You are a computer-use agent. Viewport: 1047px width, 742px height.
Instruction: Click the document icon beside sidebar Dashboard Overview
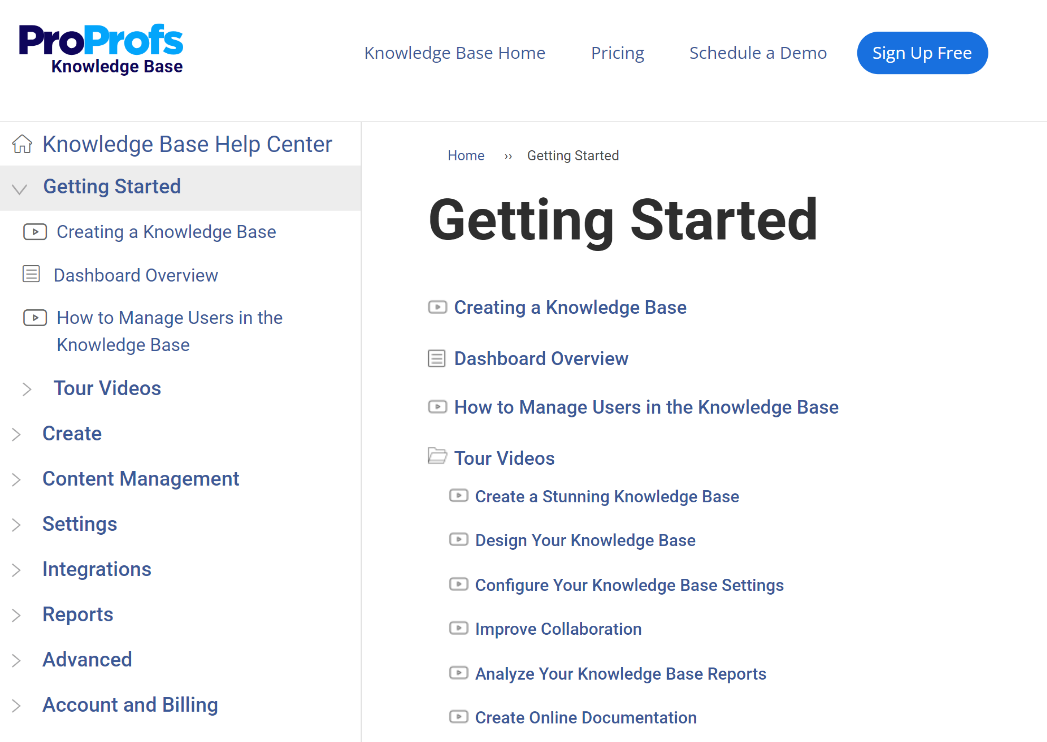click(31, 274)
